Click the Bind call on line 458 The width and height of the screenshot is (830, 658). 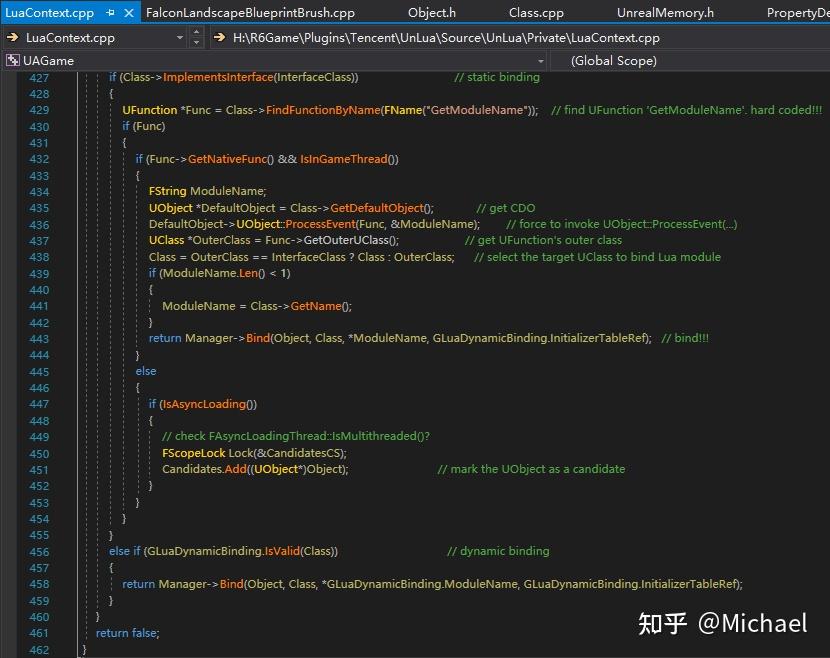pyautogui.click(x=231, y=584)
